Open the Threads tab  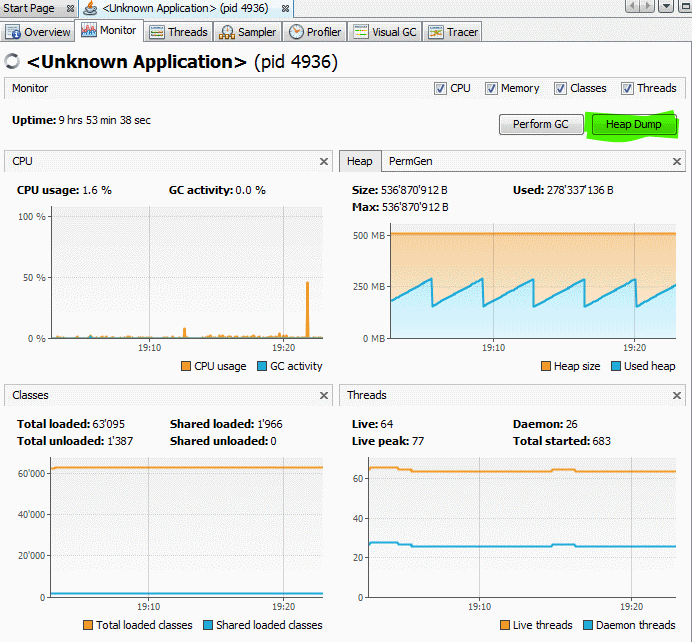point(178,32)
